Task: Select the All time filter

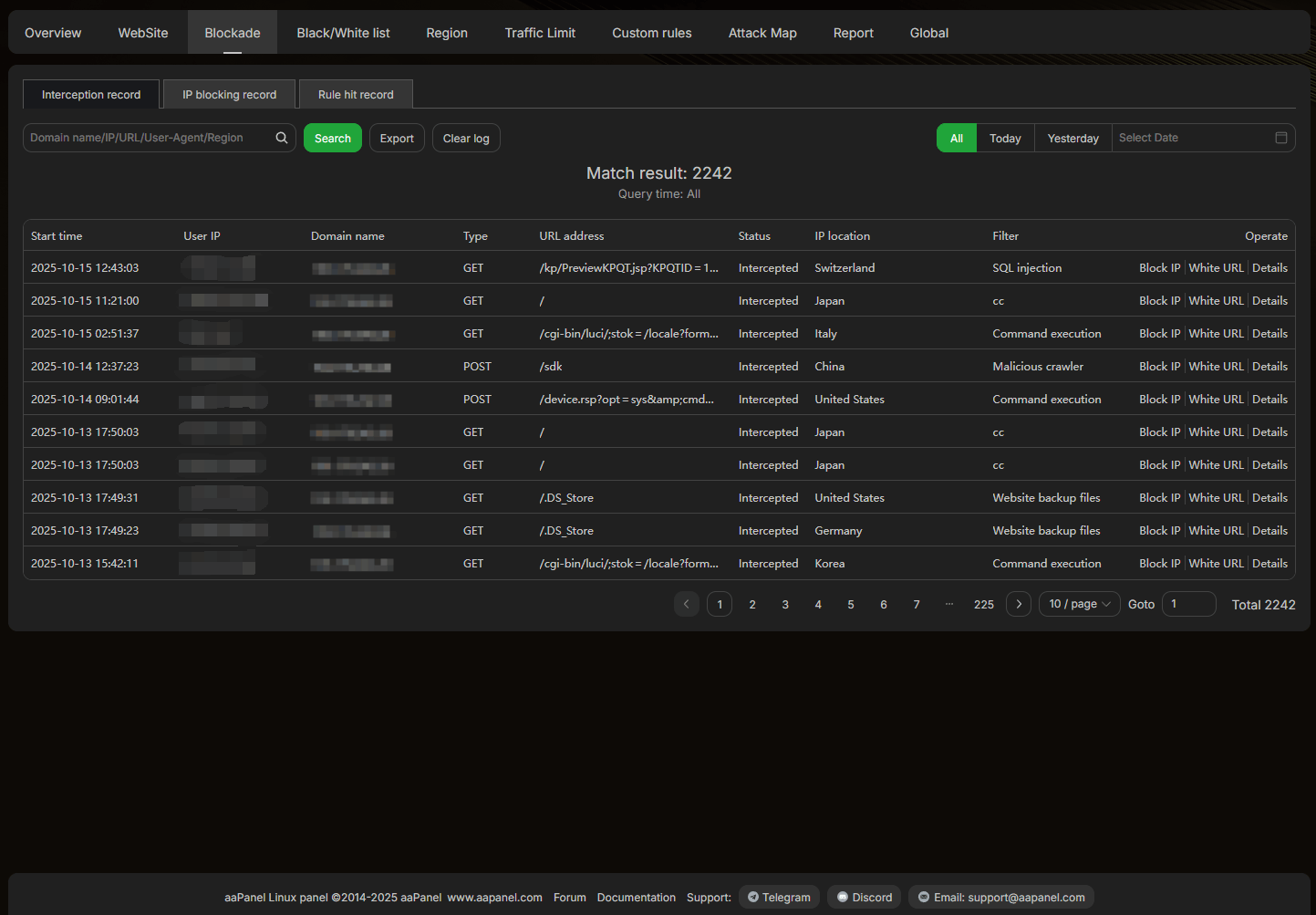Action: (956, 138)
